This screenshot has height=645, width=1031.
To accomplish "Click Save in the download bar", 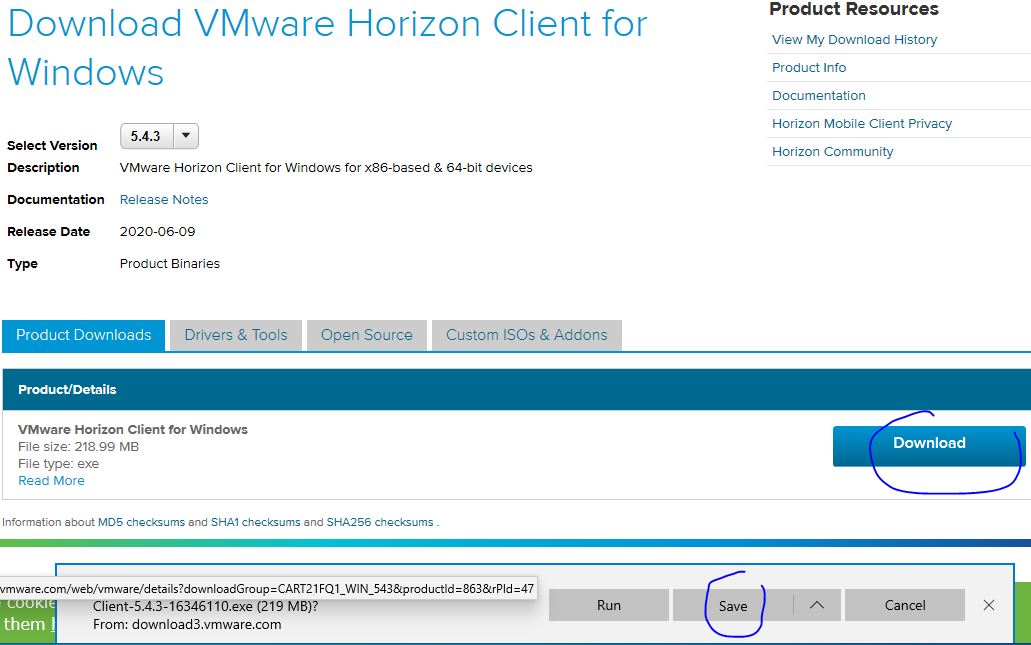I will click(732, 605).
